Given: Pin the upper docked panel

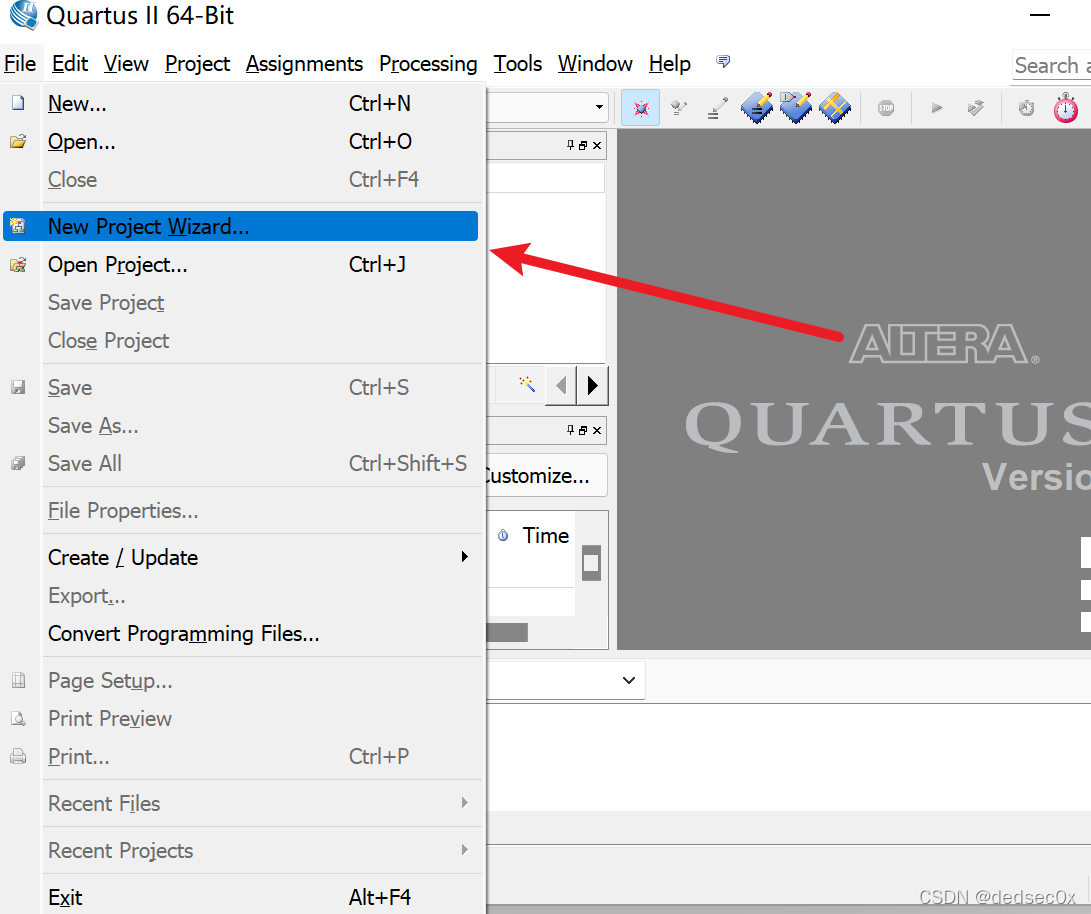Looking at the screenshot, I should coord(571,145).
